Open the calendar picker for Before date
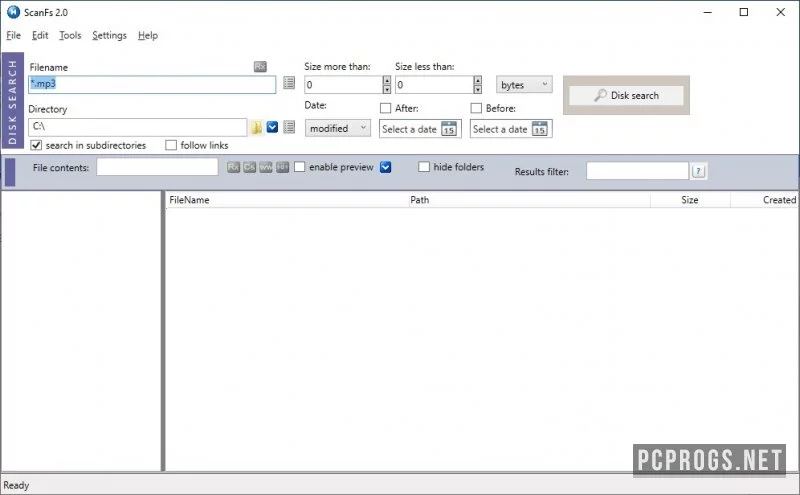The image size is (800, 495). (x=540, y=129)
